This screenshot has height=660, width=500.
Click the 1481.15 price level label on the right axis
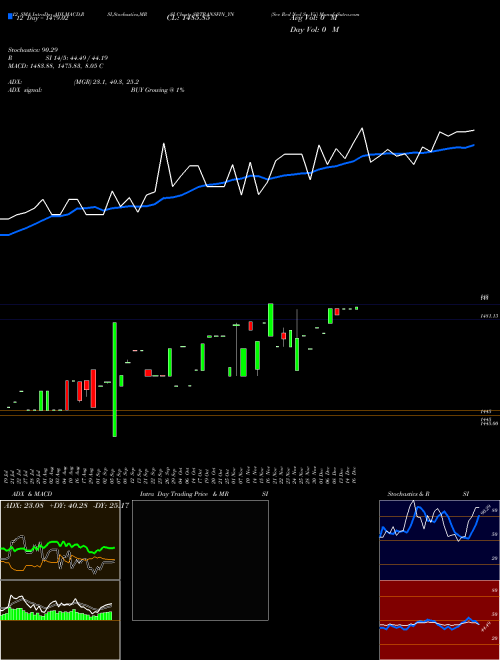click(490, 316)
